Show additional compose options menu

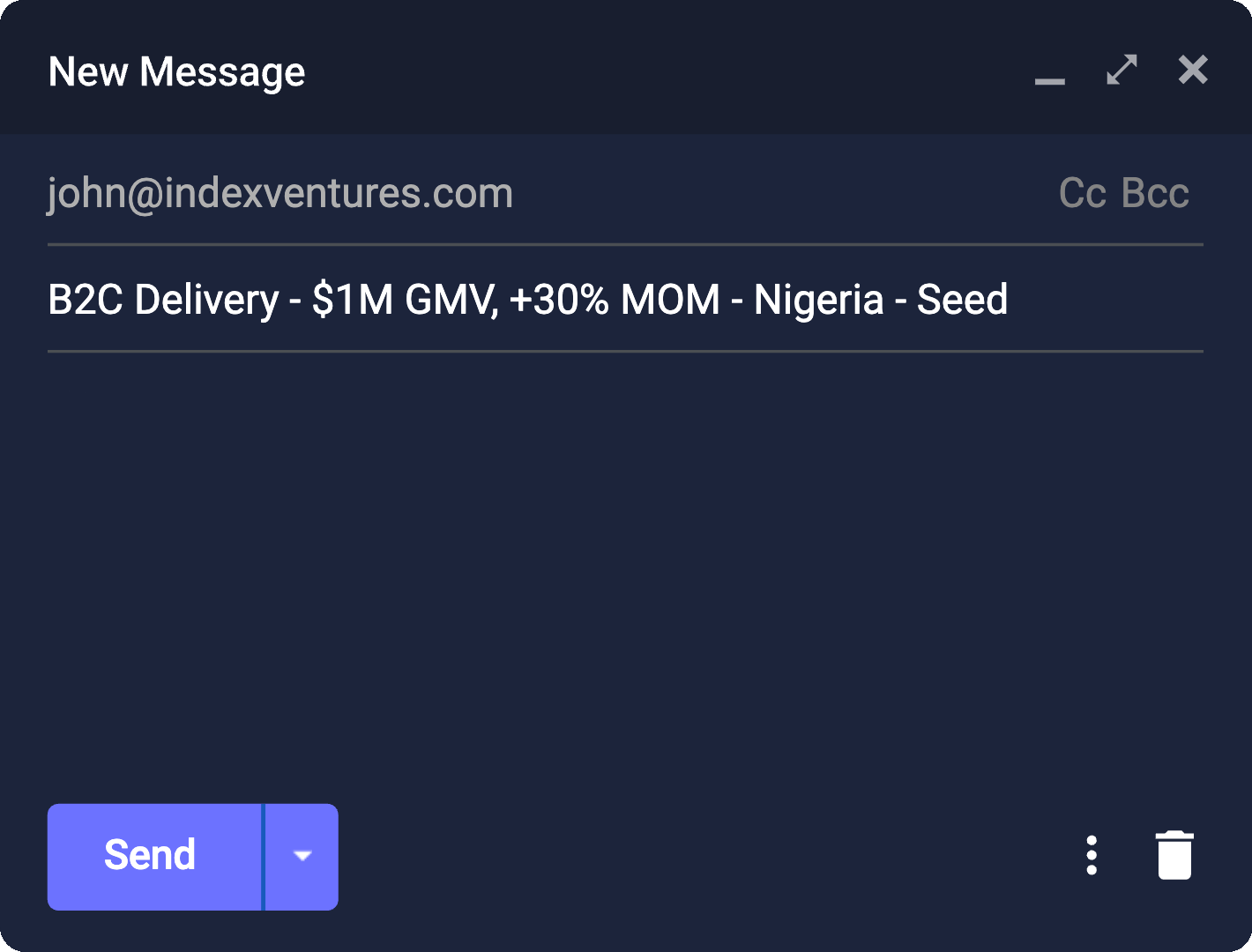tap(1092, 855)
